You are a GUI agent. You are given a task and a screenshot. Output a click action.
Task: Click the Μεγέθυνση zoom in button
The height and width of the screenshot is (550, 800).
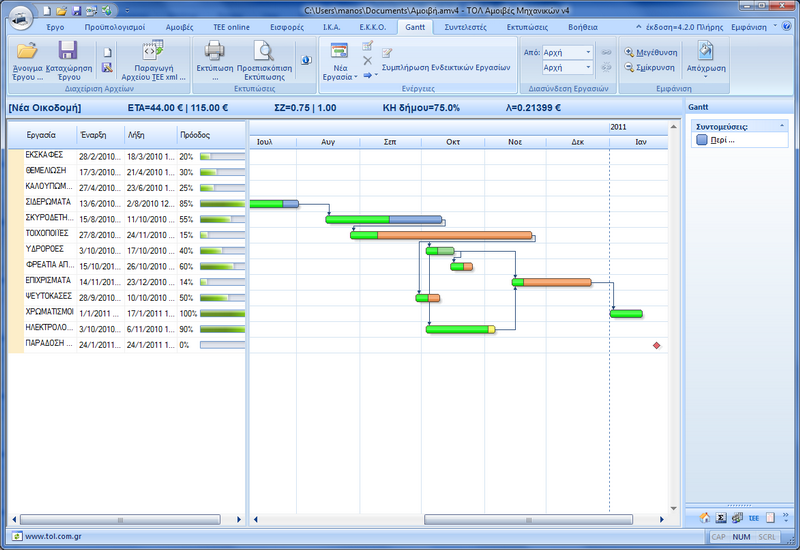point(650,52)
